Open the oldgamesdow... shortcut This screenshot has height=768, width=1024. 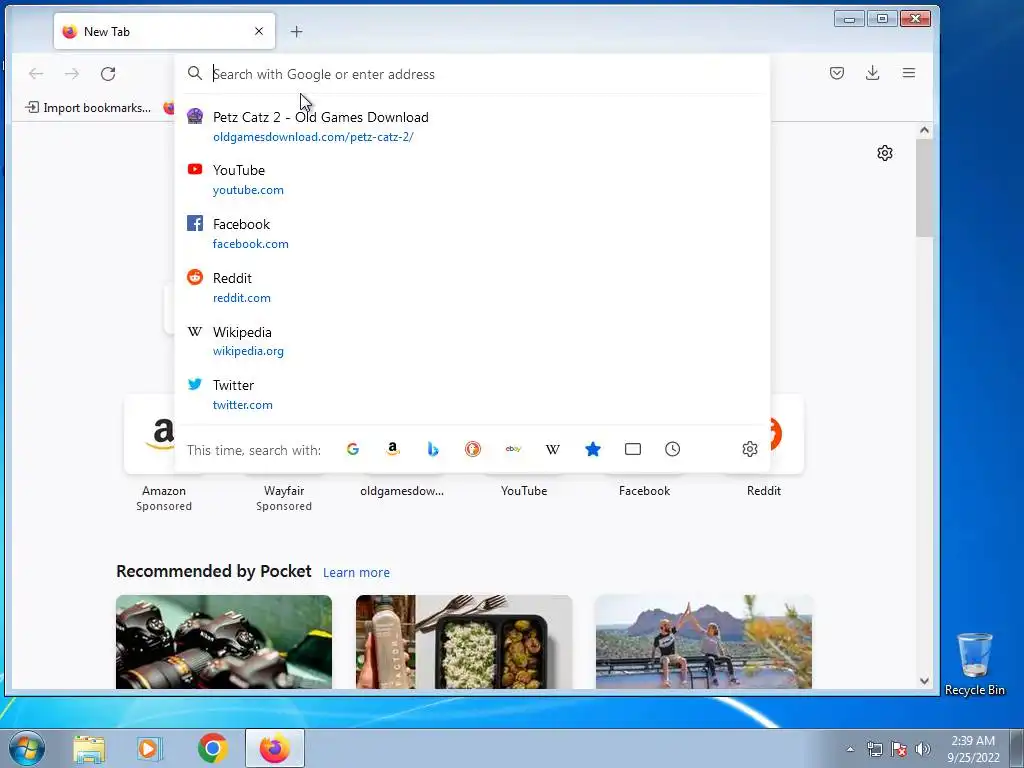402,491
